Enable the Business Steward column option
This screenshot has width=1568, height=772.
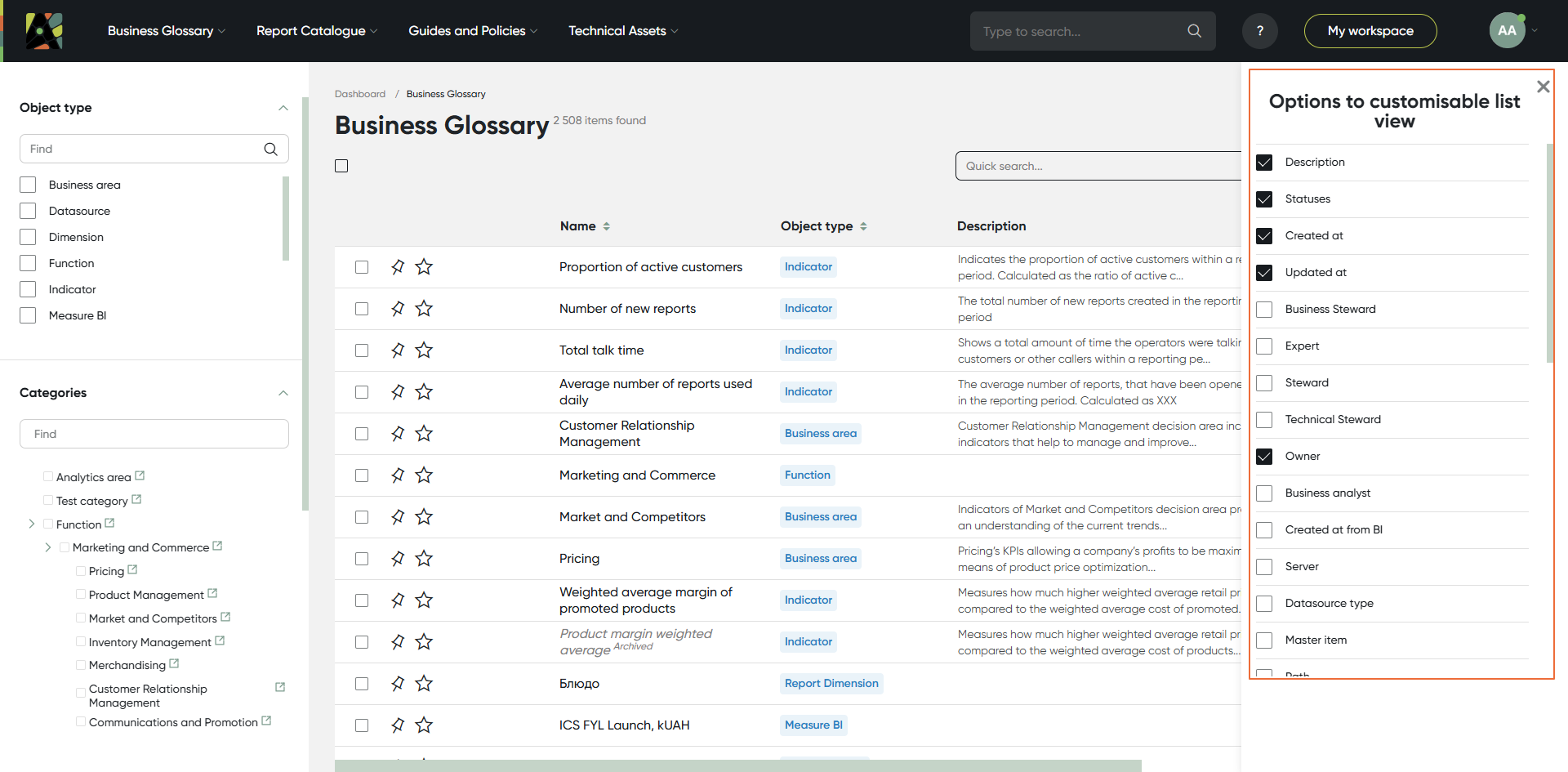[x=1264, y=310]
